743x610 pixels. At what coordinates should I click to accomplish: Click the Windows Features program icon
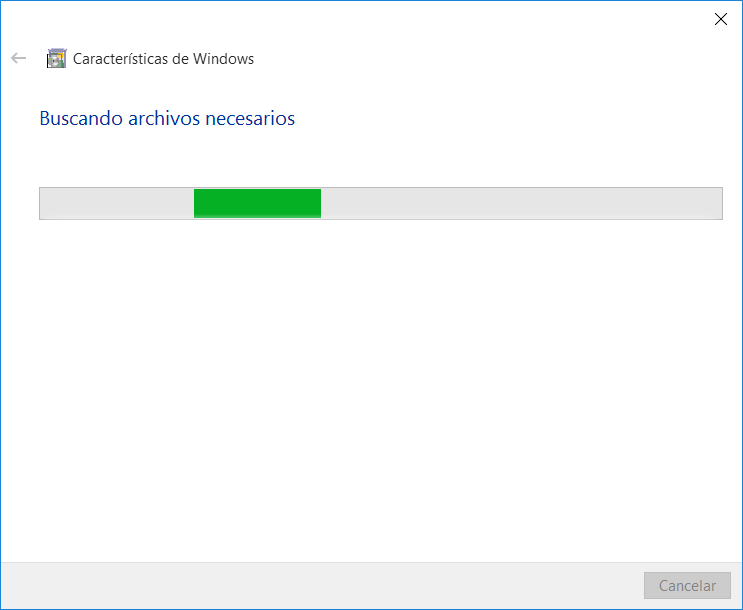tap(56, 58)
